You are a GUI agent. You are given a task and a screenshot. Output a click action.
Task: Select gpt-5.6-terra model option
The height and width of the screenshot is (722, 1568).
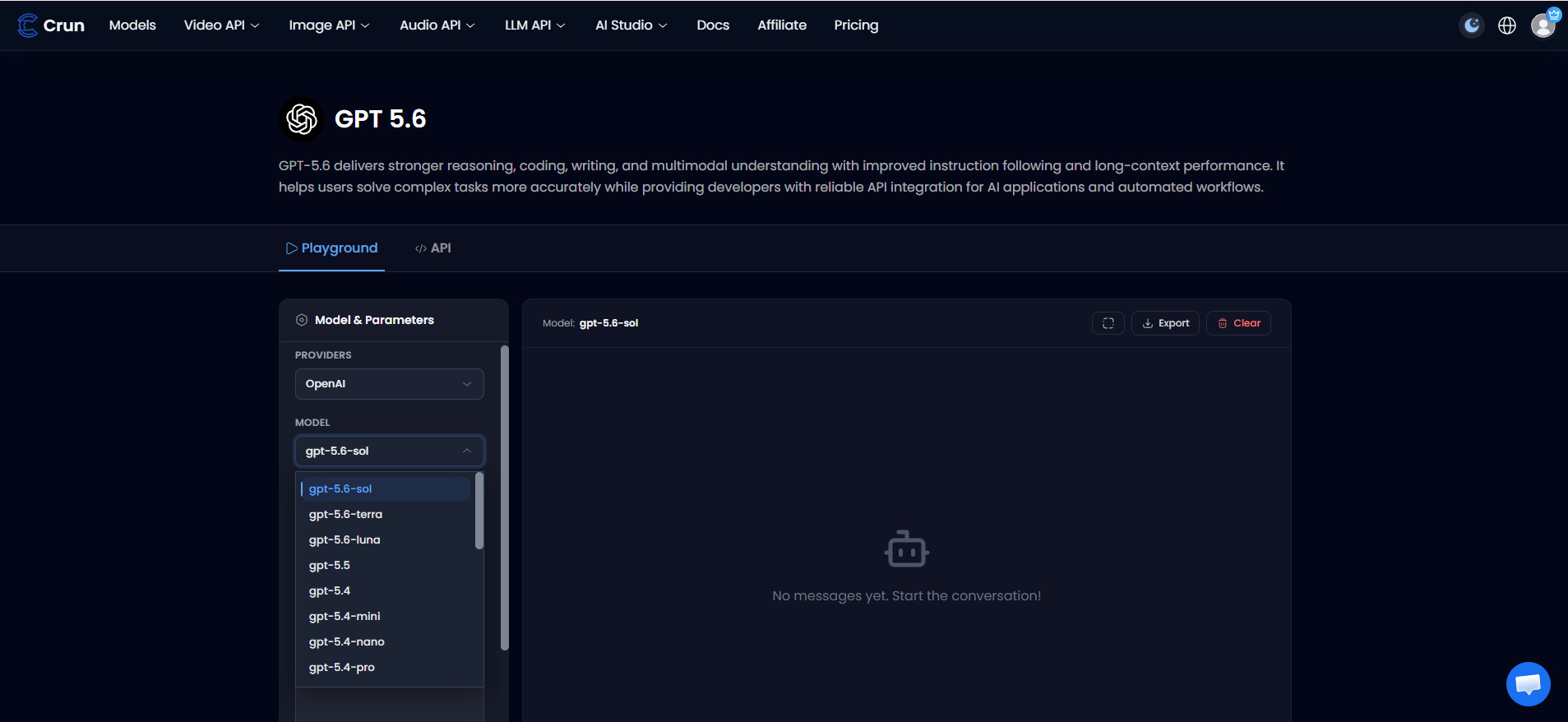[385, 514]
